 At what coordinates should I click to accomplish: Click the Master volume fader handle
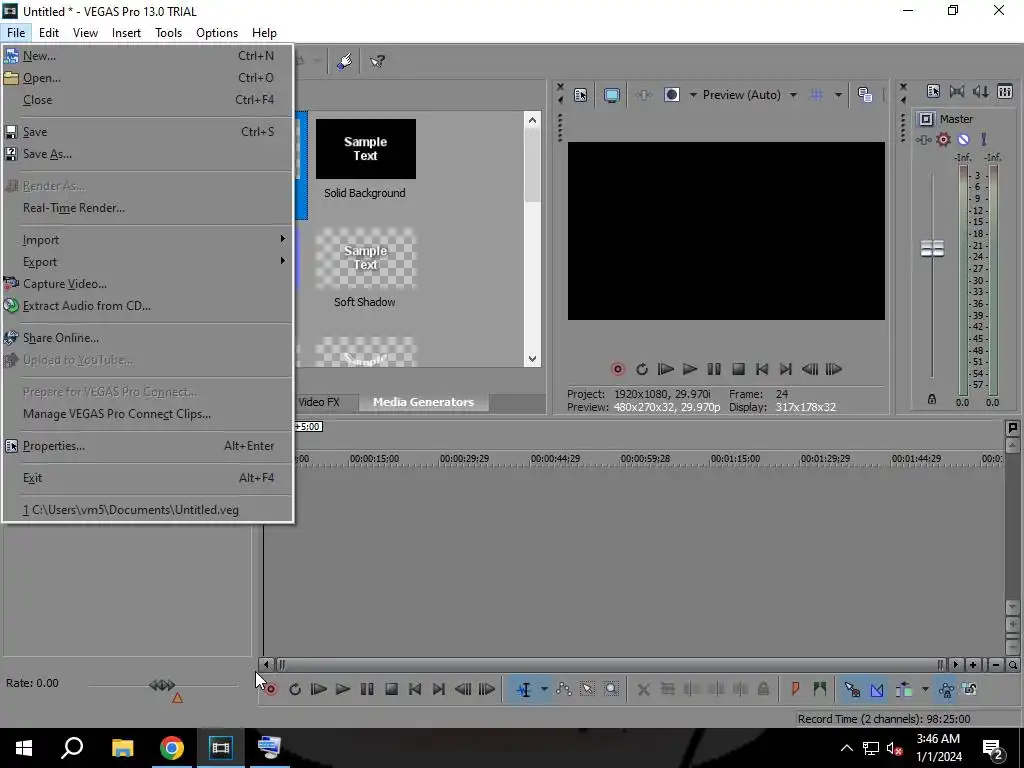[932, 248]
